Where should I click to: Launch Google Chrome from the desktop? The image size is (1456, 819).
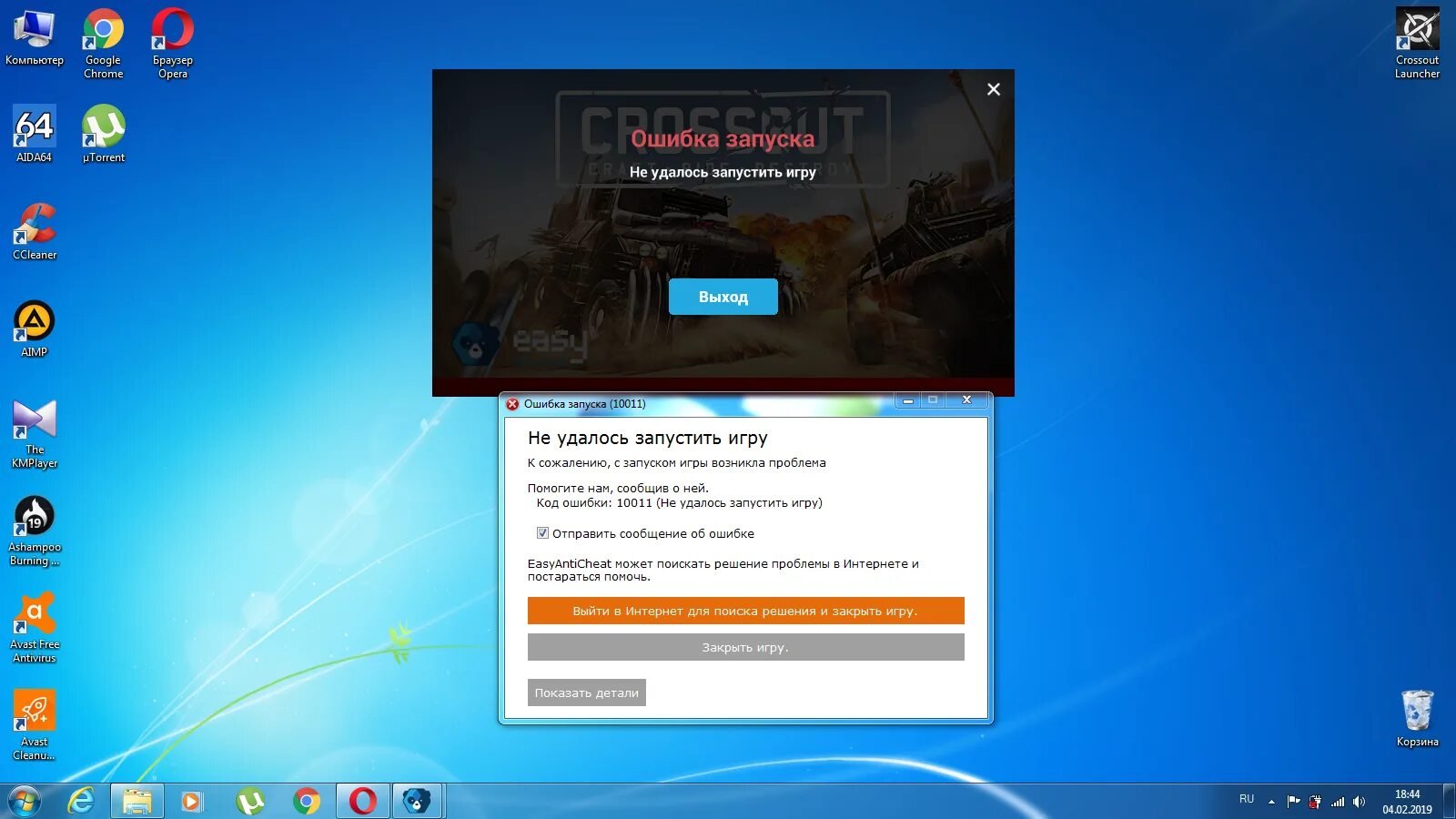point(104,44)
